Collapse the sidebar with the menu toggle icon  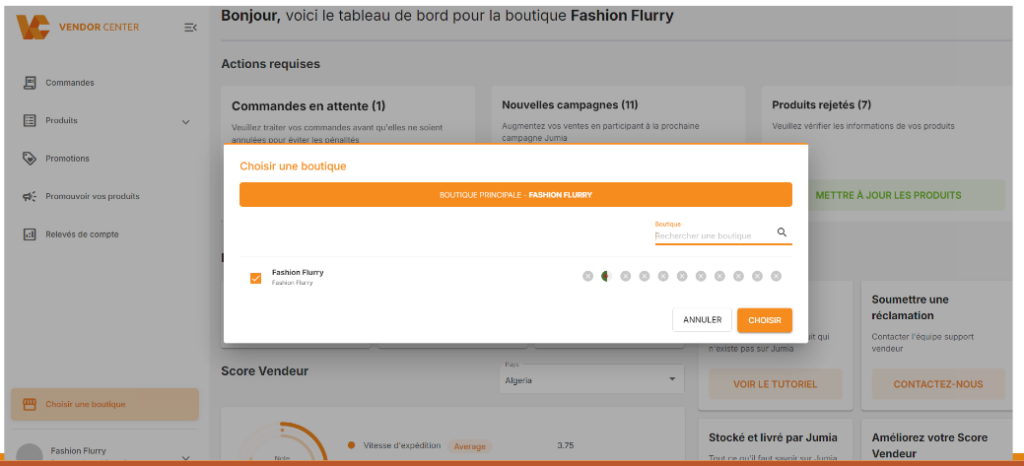(190, 27)
